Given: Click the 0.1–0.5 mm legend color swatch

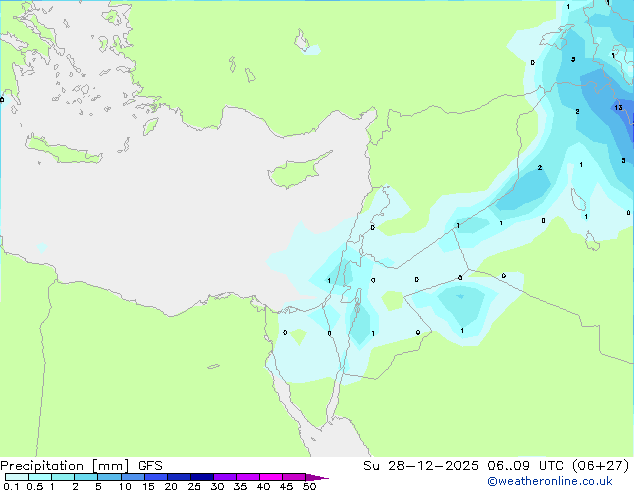Looking at the screenshot, I should coord(17,477).
